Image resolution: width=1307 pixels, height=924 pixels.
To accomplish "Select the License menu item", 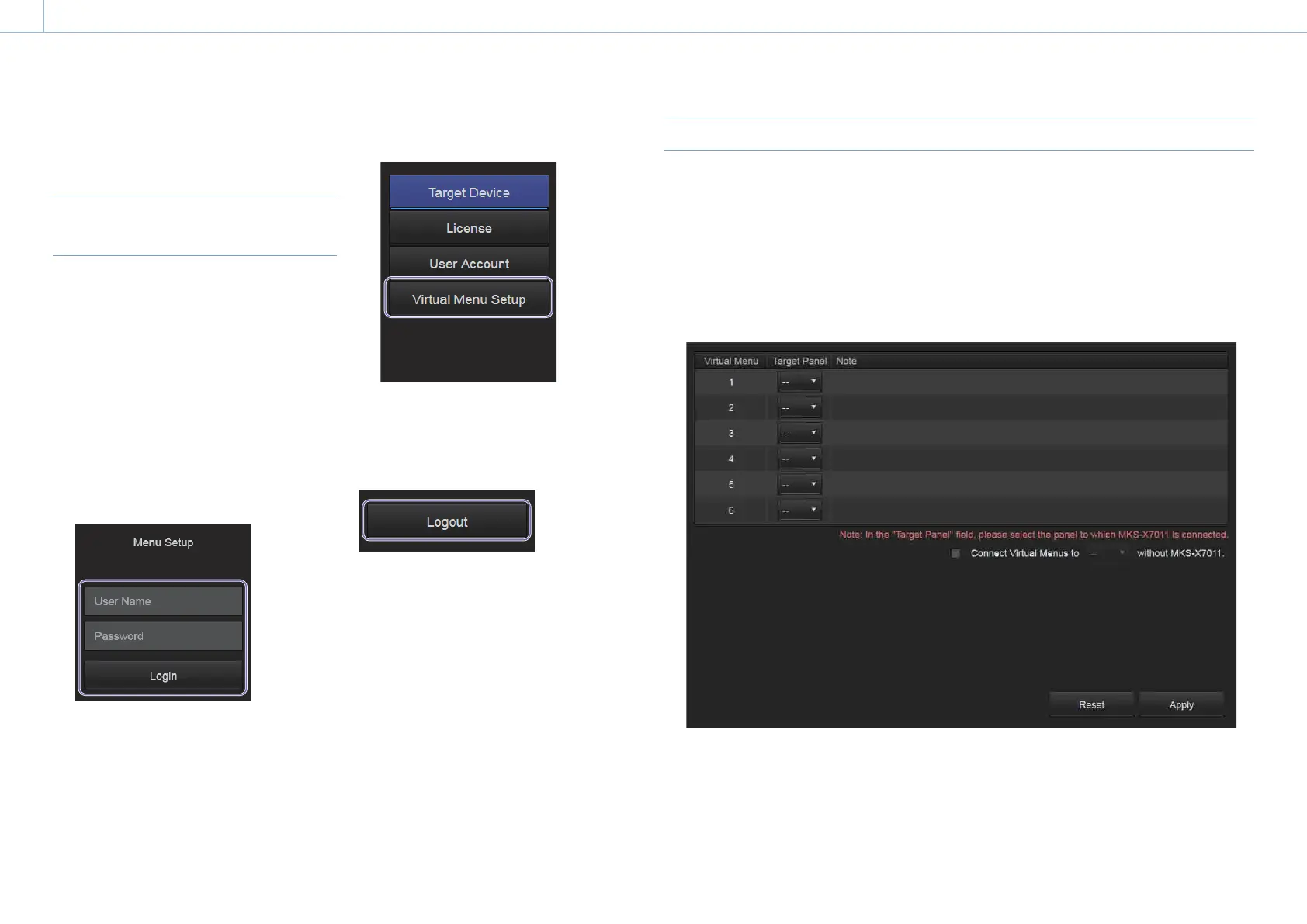I will [469, 228].
